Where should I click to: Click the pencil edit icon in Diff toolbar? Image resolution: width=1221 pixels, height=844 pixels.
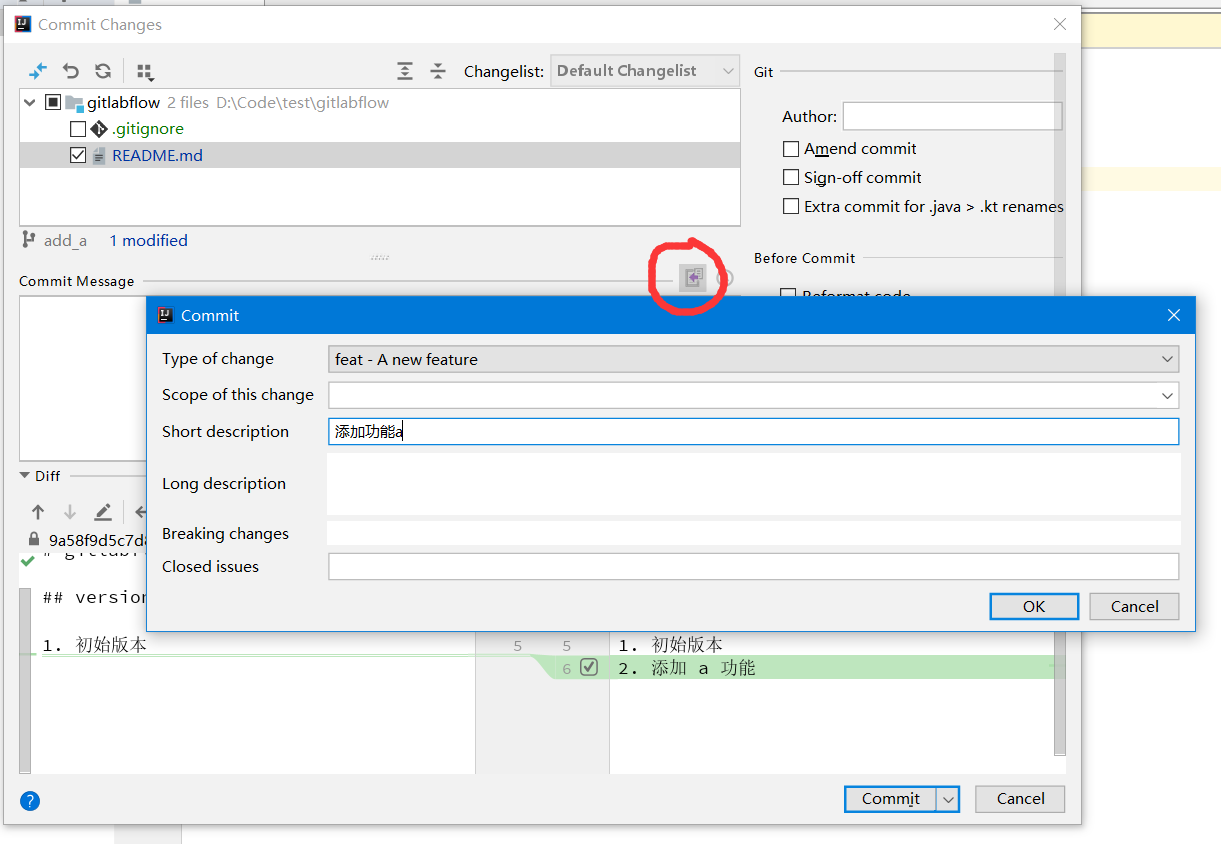[x=103, y=512]
